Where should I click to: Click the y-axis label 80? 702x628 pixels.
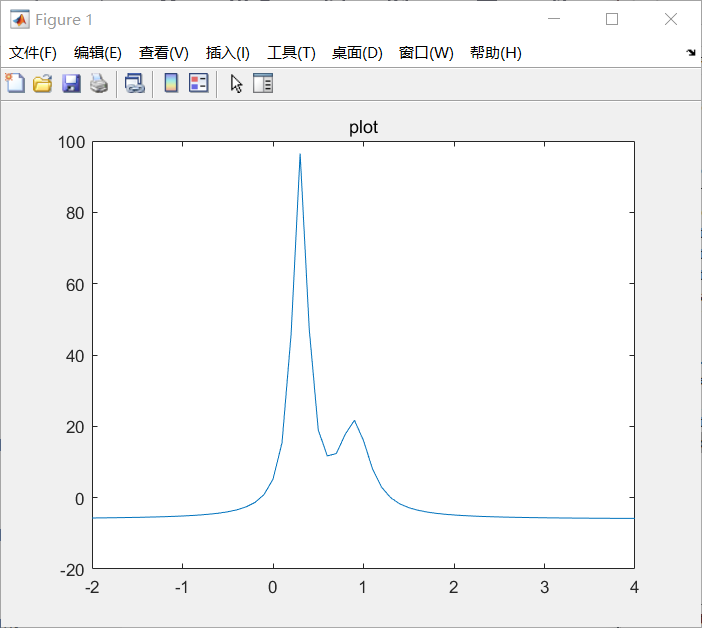tap(75, 214)
